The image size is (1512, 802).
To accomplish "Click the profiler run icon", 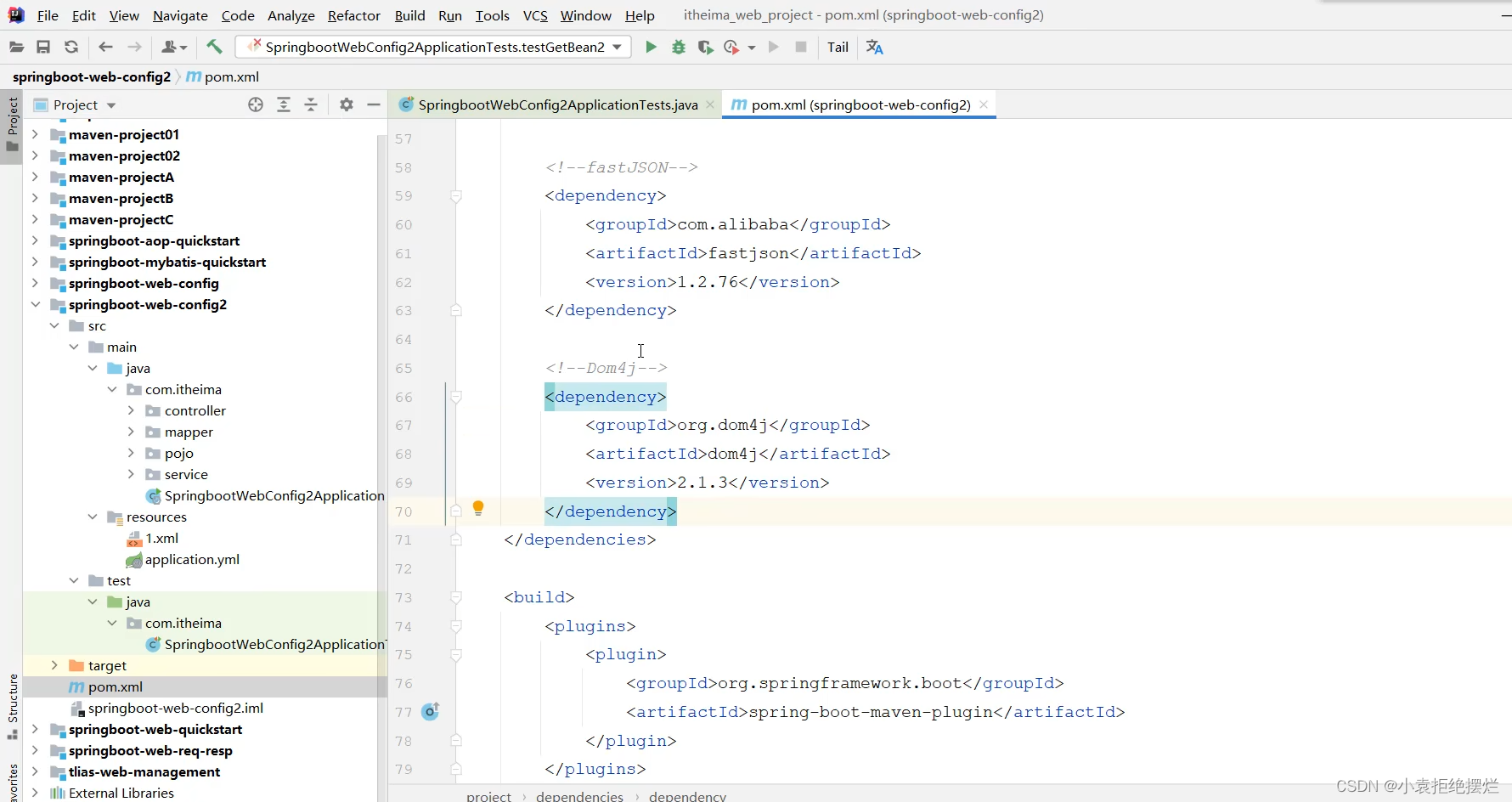I will click(731, 48).
